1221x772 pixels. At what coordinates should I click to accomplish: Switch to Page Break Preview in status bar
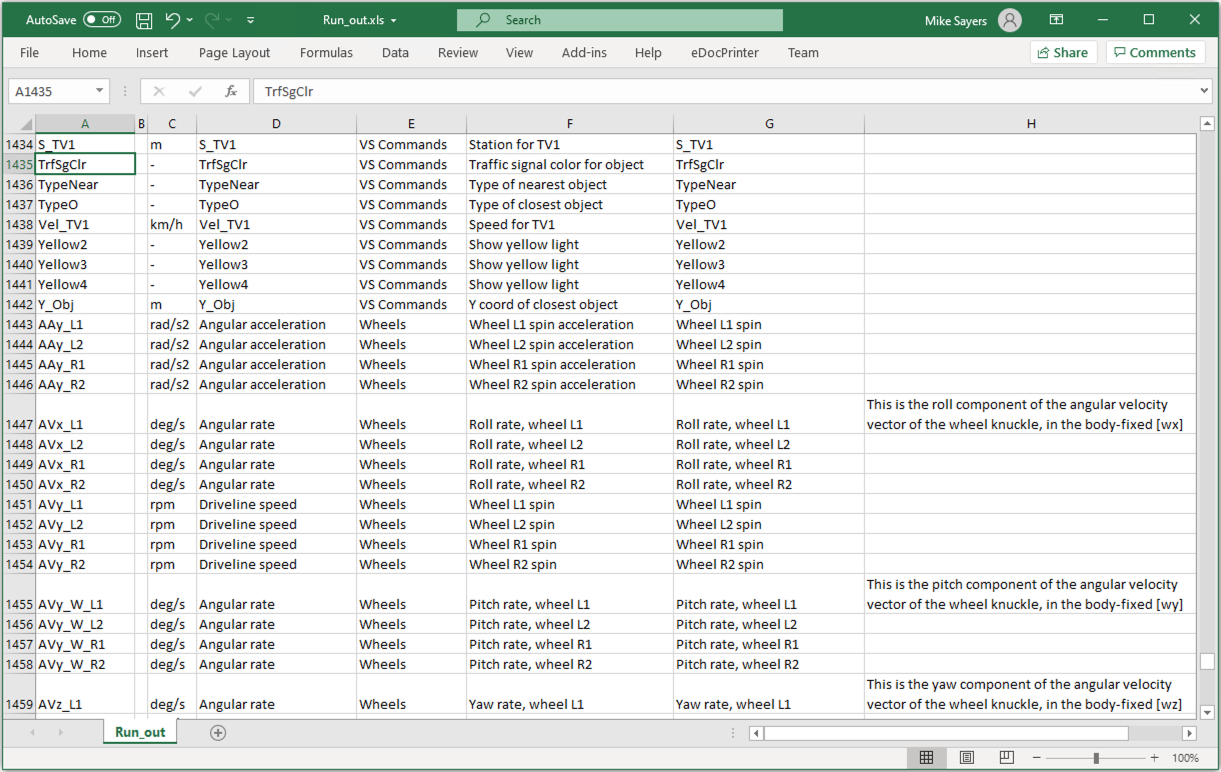click(x=1007, y=758)
